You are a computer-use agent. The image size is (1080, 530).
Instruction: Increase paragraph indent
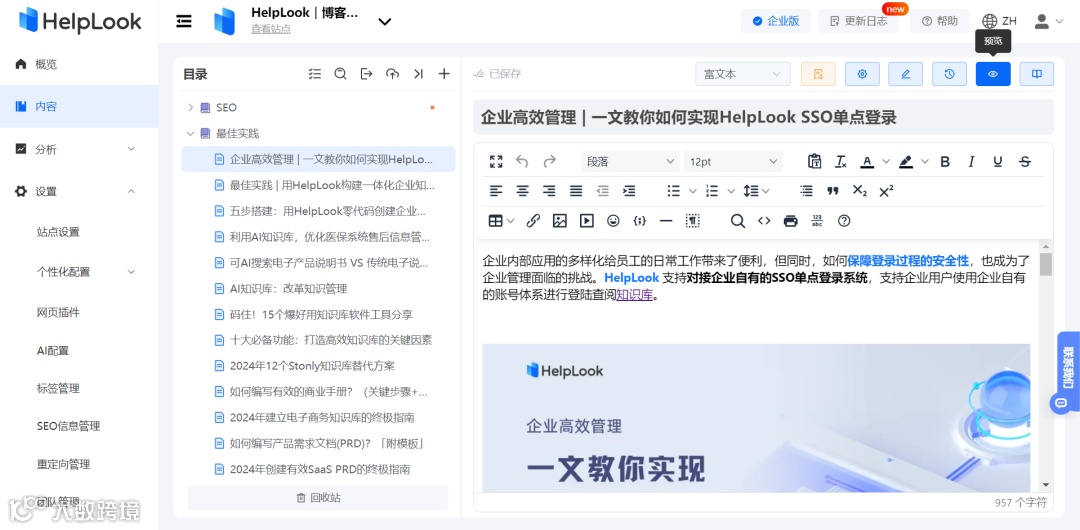click(x=629, y=191)
